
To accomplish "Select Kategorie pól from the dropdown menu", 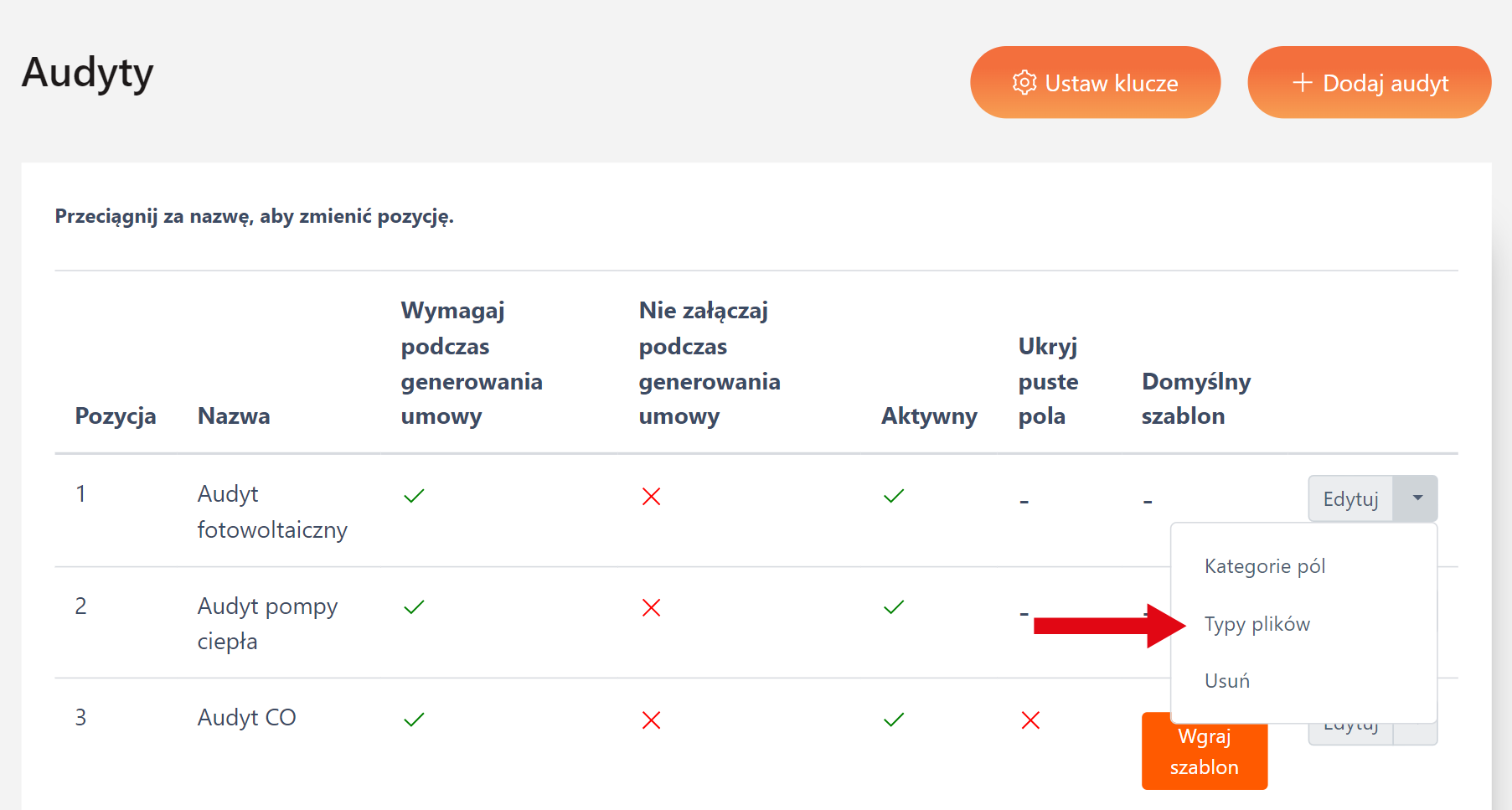I will 1264,566.
